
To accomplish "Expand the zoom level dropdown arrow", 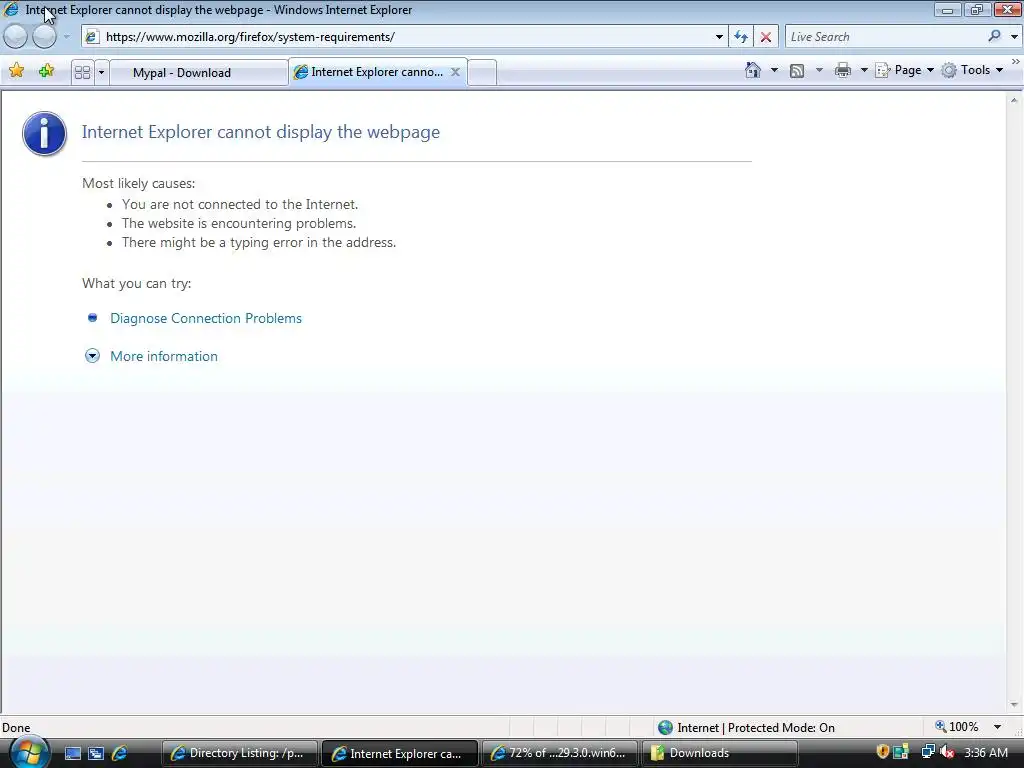I will click(x=997, y=727).
